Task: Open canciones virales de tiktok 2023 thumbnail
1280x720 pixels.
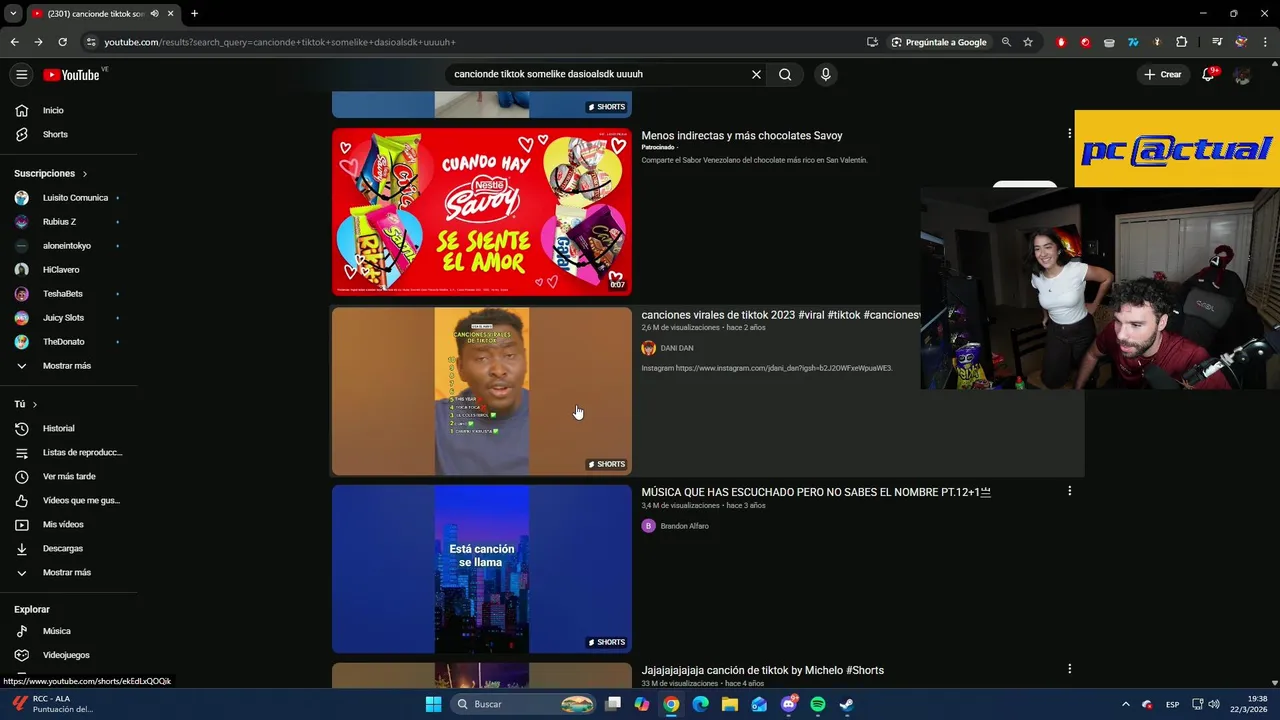Action: click(x=482, y=391)
